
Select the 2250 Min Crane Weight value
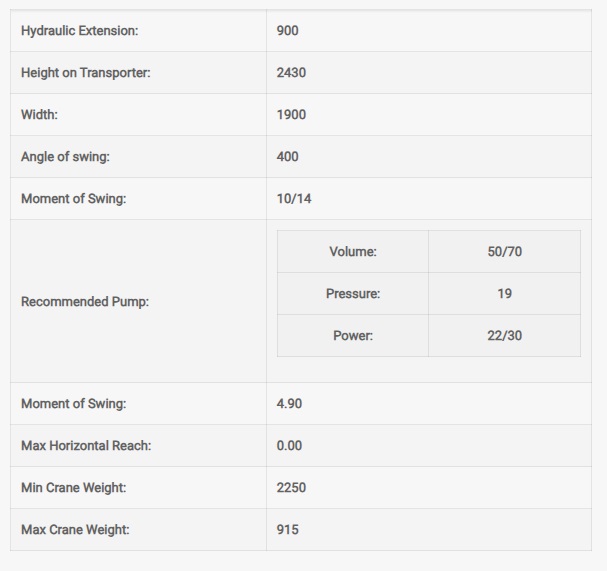[292, 488]
